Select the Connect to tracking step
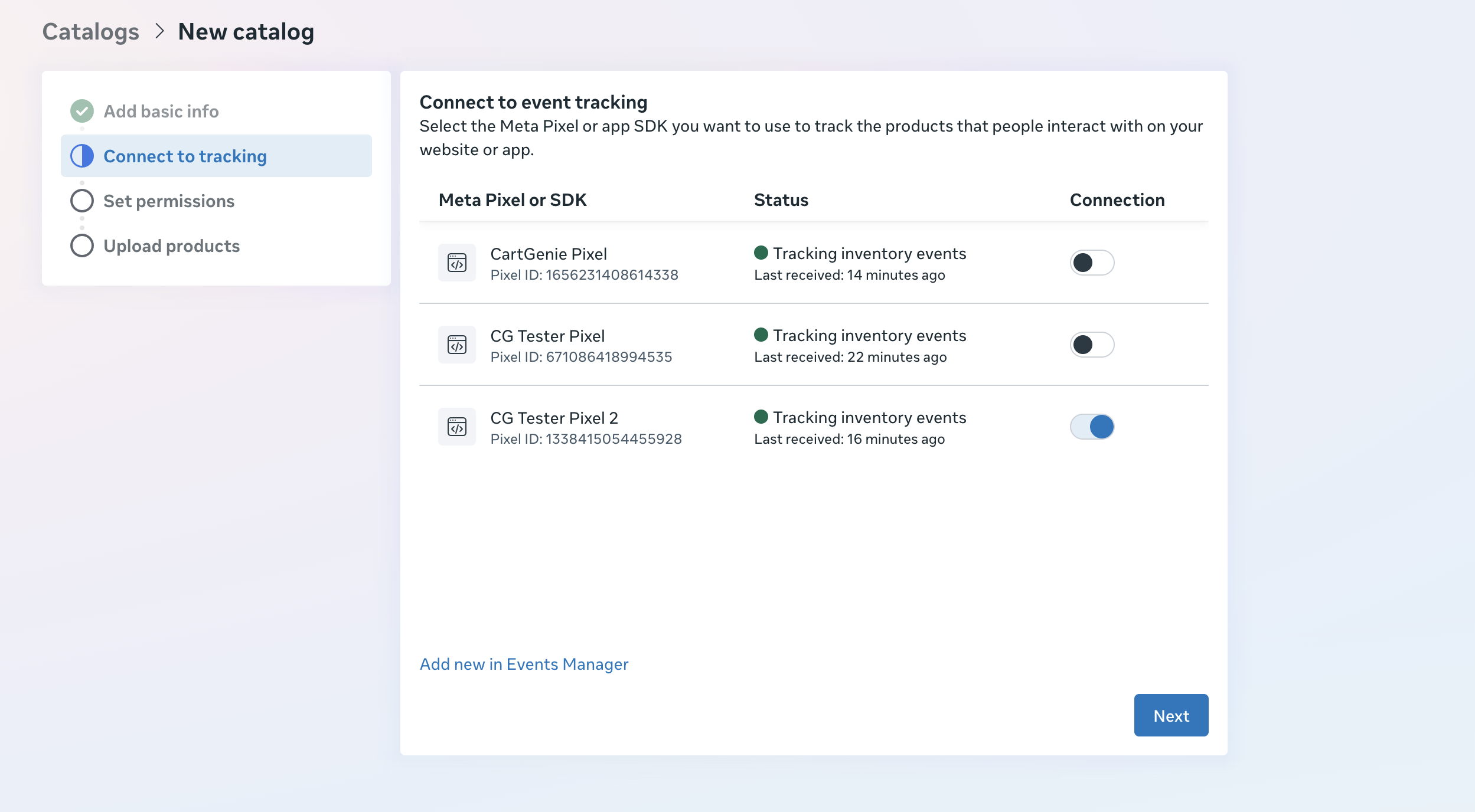 [x=185, y=156]
